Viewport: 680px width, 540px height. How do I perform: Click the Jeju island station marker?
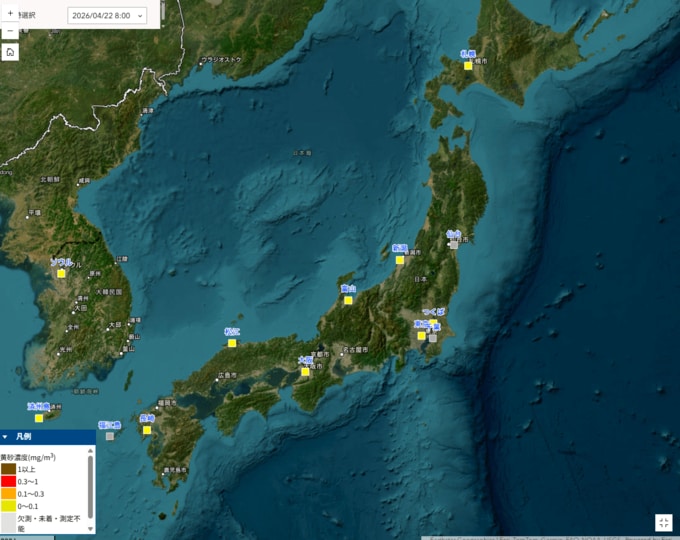click(39, 418)
